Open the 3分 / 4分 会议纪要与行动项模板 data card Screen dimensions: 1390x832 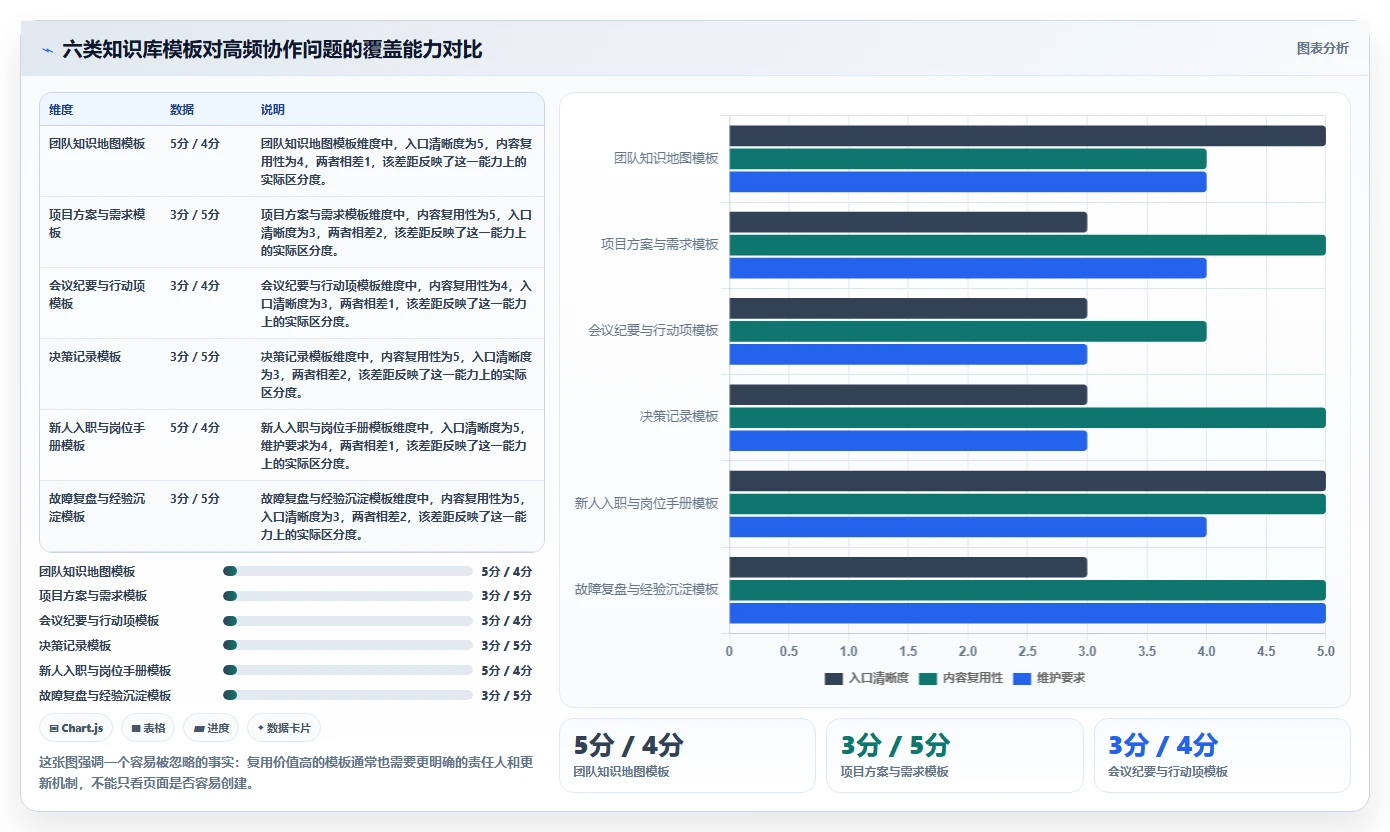coord(1222,756)
